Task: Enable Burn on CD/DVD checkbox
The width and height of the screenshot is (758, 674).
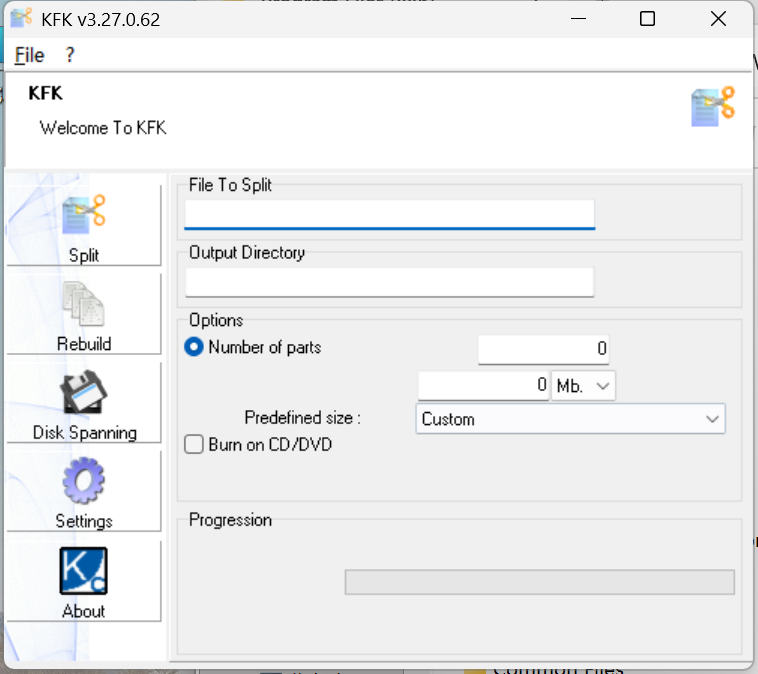Action: 195,445
